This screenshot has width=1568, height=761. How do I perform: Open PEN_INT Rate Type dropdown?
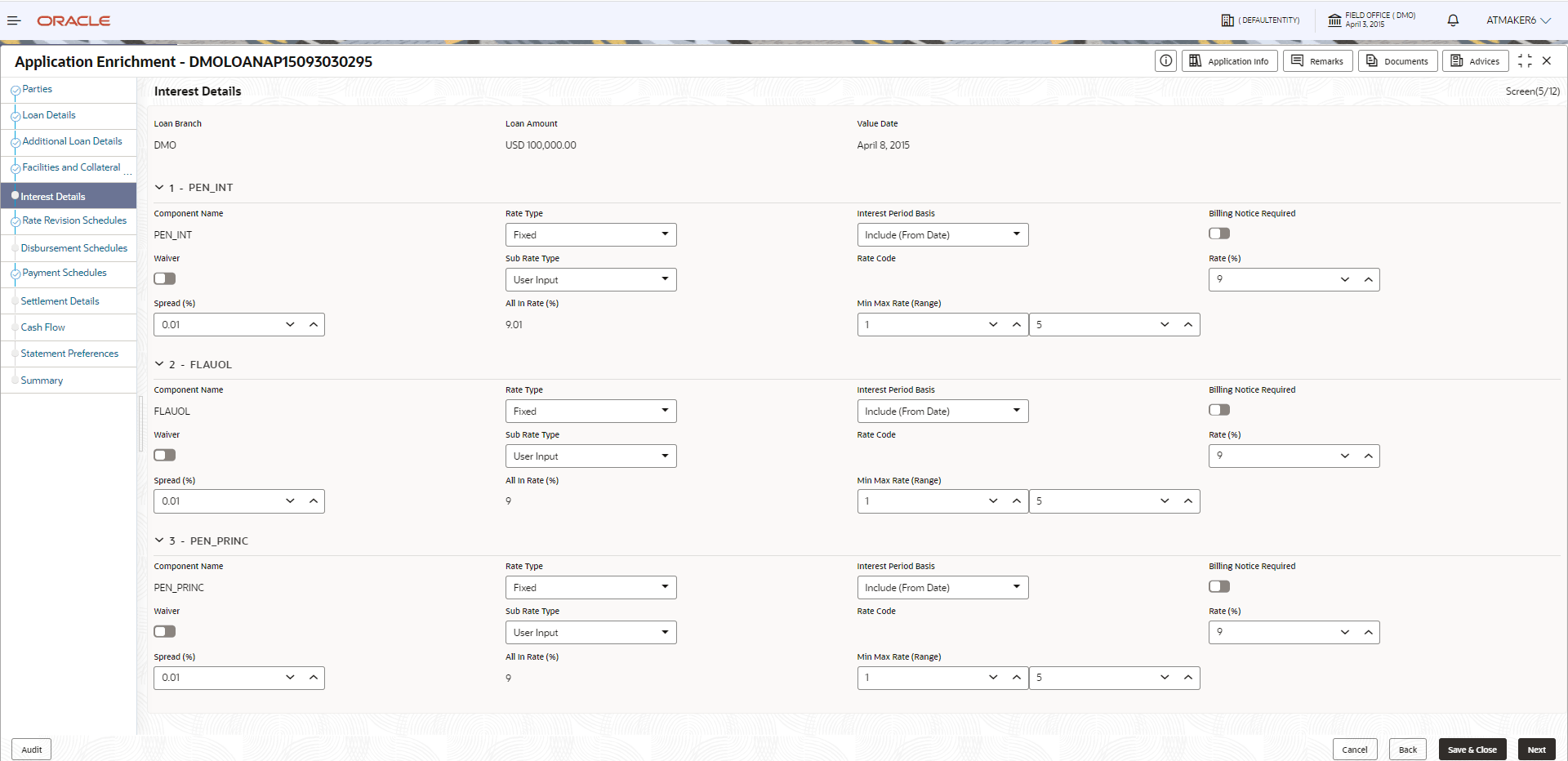click(x=590, y=235)
